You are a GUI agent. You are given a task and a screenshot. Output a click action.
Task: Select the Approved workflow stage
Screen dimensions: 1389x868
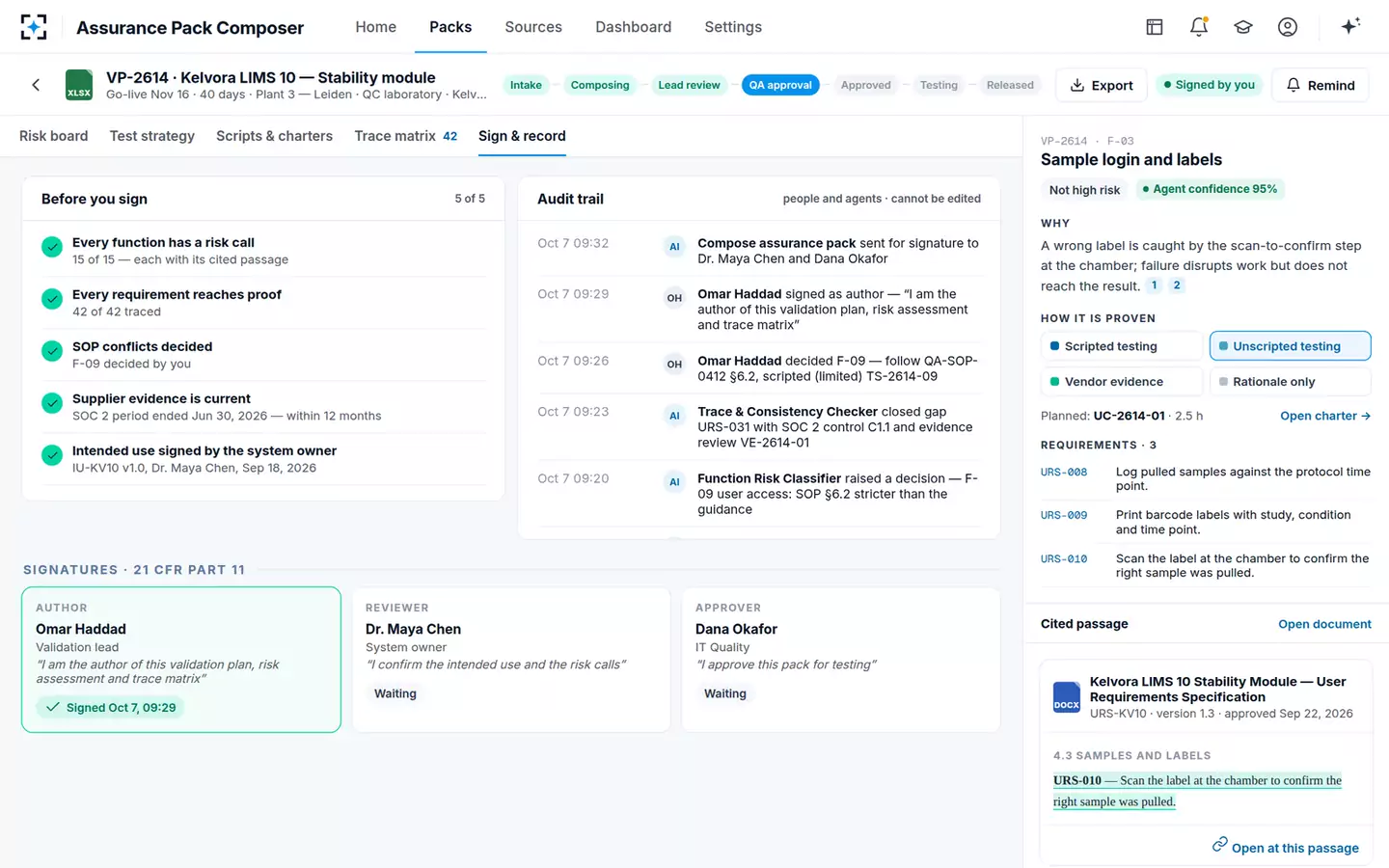pos(866,85)
